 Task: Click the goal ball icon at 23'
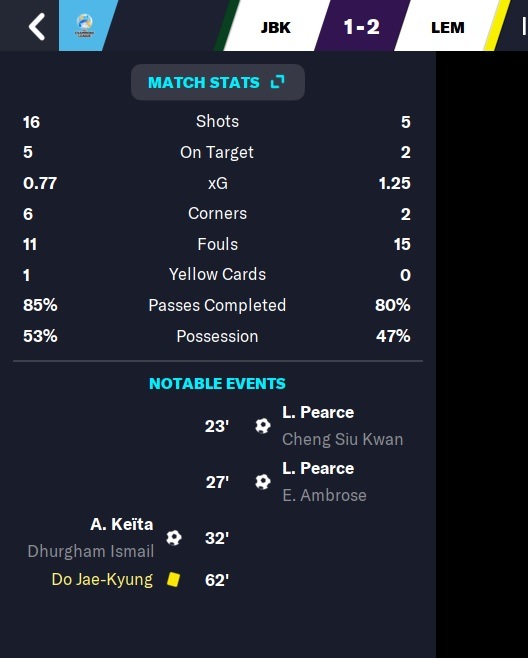tap(263, 426)
